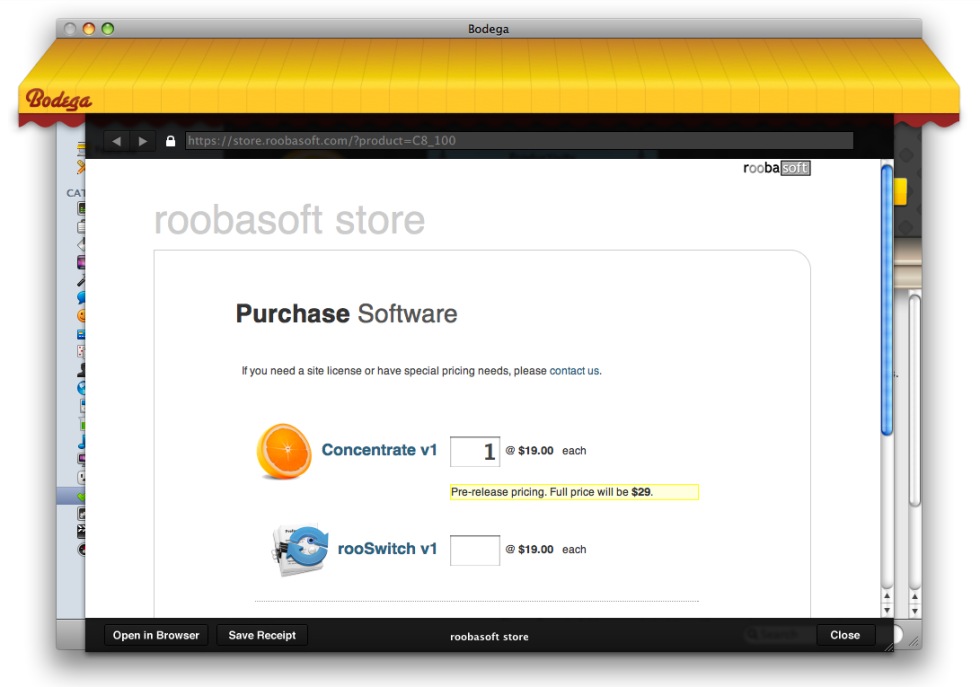Select the orange smiley face sidebar category
Viewport: 980px width, 687px height.
[x=81, y=316]
